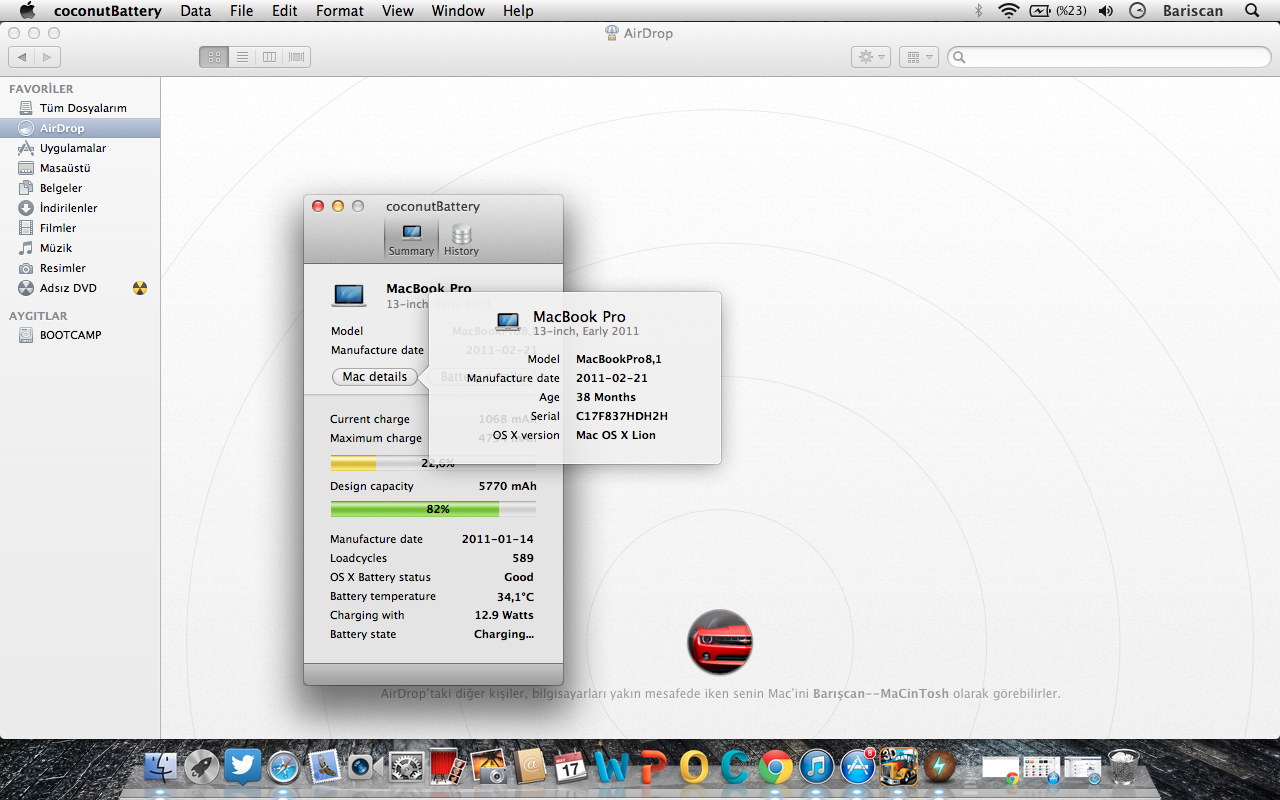Open the Finder action gear dropdown
1280x800 pixels.
870,57
